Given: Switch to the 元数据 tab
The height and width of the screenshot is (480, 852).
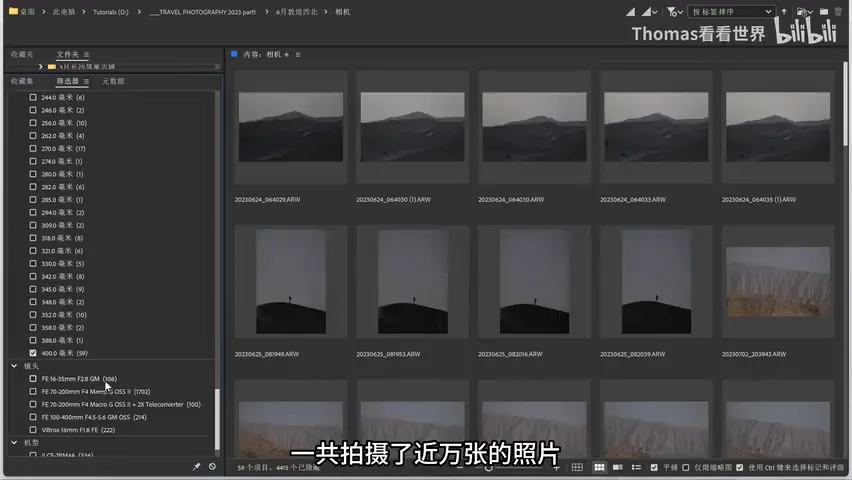Looking at the screenshot, I should [x=113, y=81].
